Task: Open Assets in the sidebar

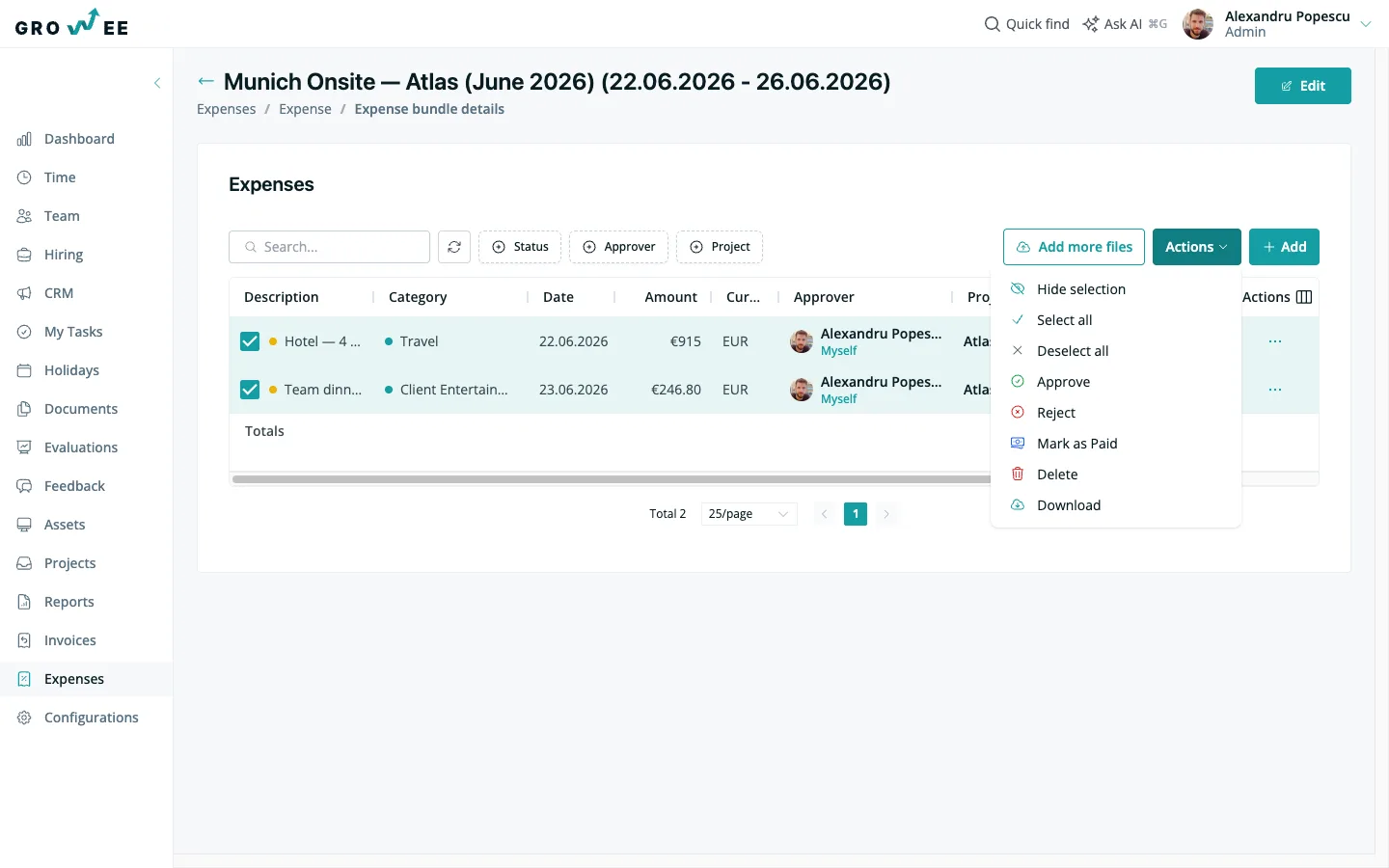Action: point(65,525)
